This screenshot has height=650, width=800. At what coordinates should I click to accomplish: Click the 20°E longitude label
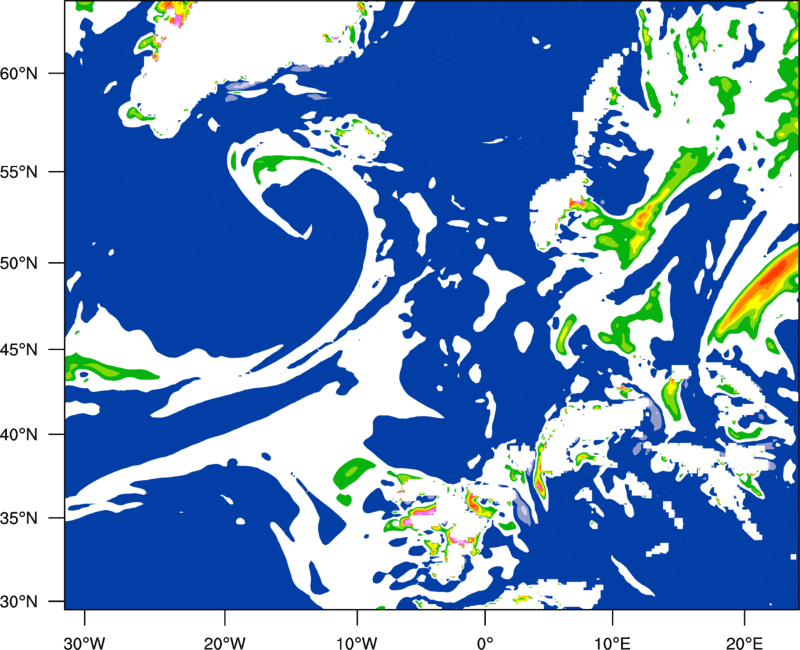(x=744, y=643)
